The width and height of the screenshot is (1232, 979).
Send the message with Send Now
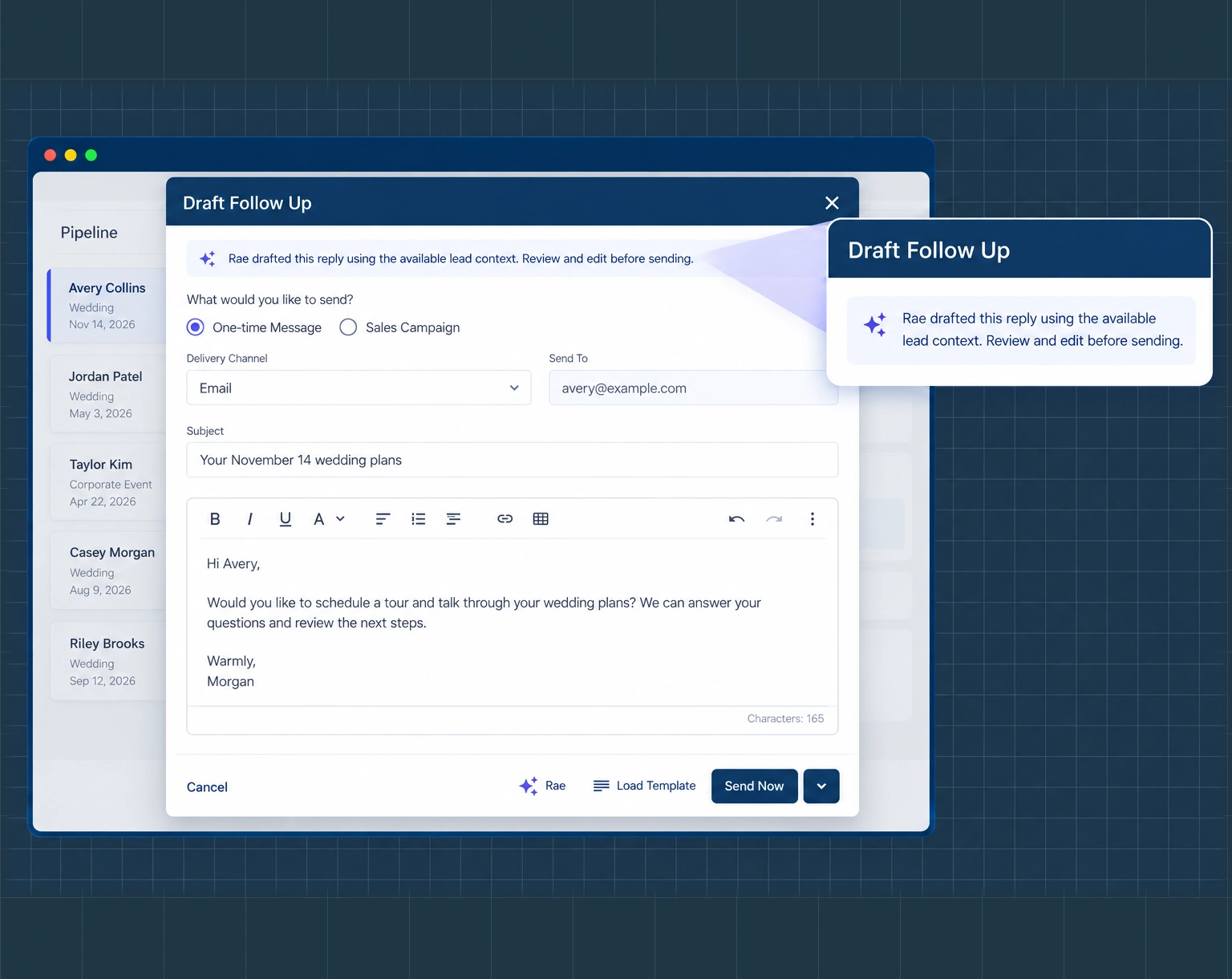click(x=754, y=786)
